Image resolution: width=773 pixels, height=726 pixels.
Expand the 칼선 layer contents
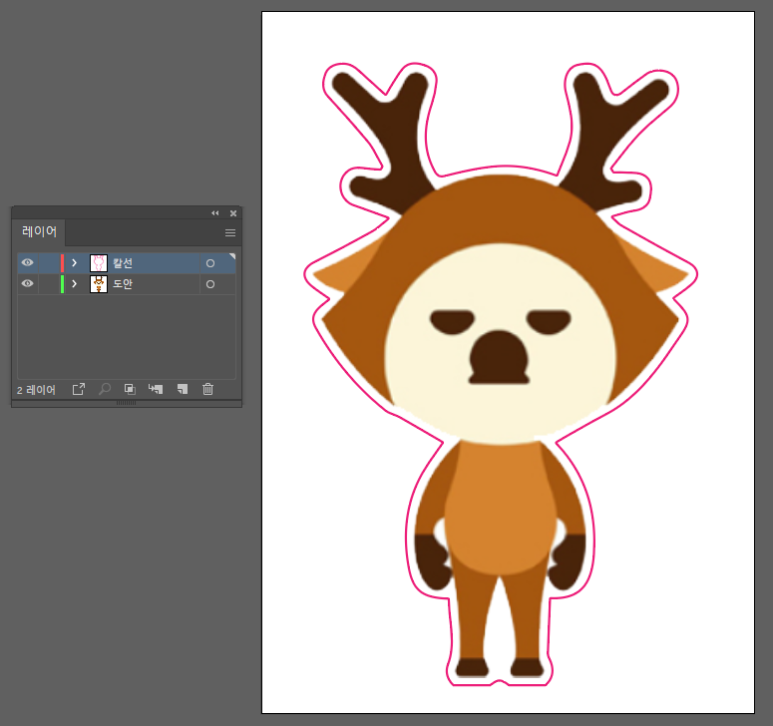pos(74,263)
